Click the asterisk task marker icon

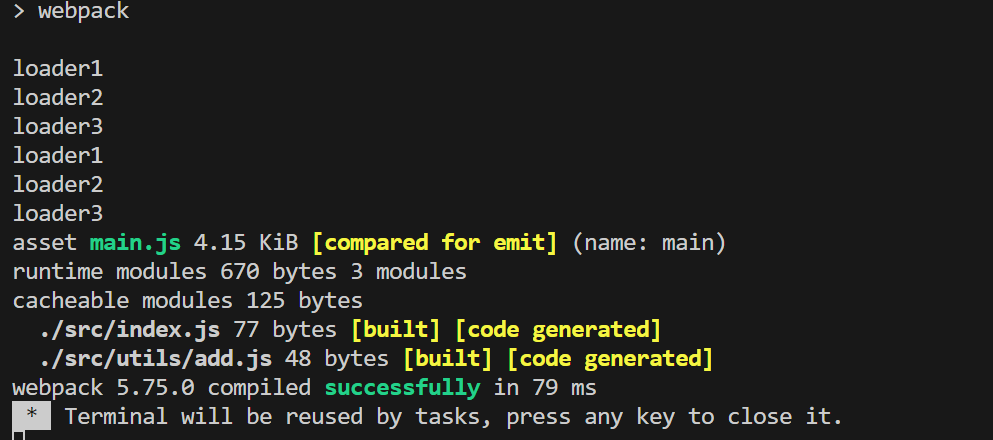(32, 415)
